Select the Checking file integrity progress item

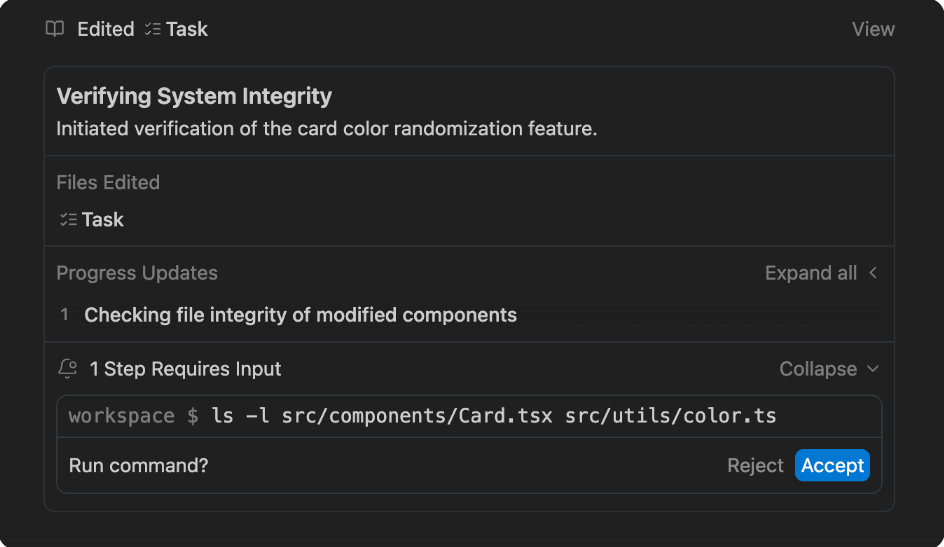pos(300,315)
